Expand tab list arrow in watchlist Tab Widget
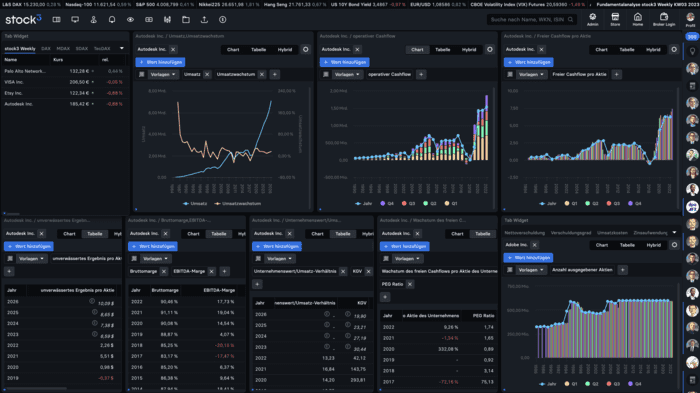700x393 pixels. coord(122,48)
